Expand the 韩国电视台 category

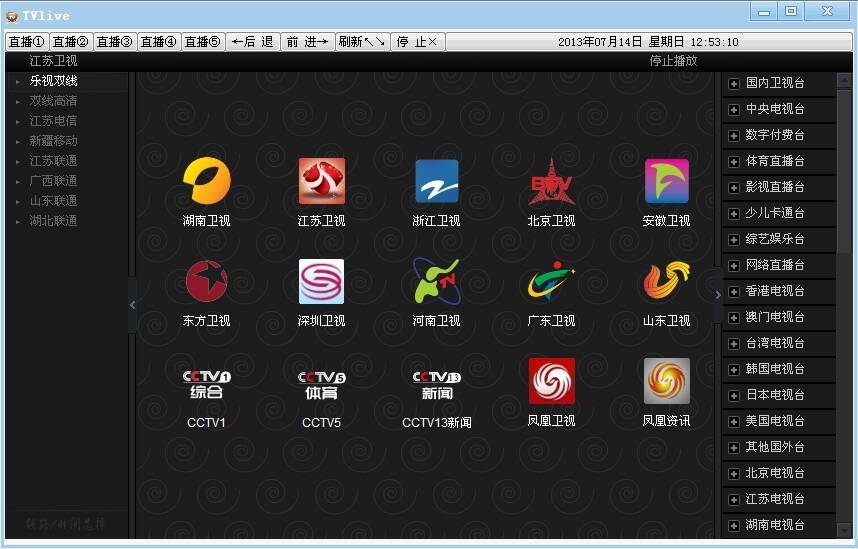coord(734,370)
